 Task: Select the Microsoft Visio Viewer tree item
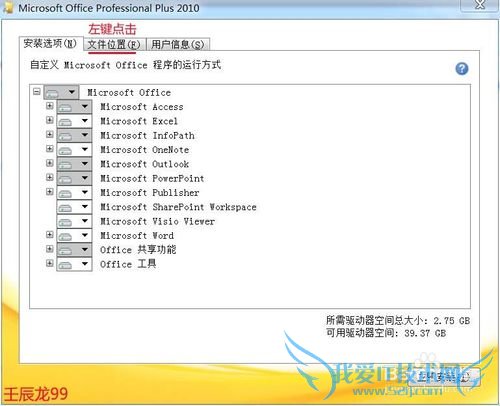click(157, 221)
